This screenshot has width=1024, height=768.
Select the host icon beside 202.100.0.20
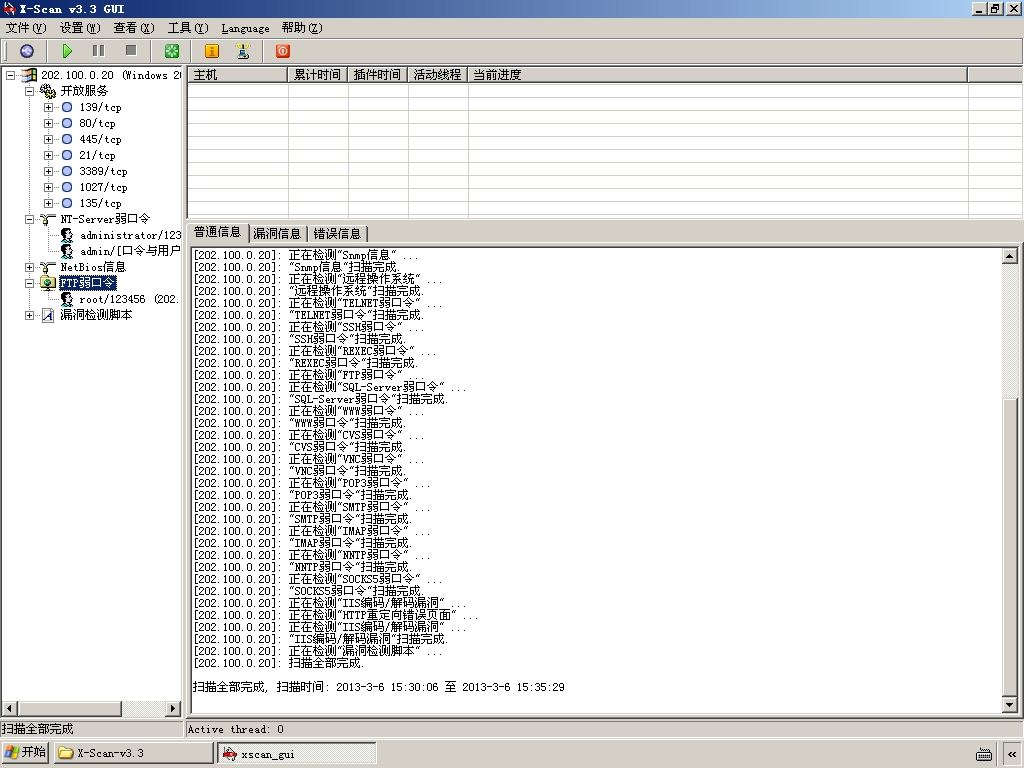point(29,75)
